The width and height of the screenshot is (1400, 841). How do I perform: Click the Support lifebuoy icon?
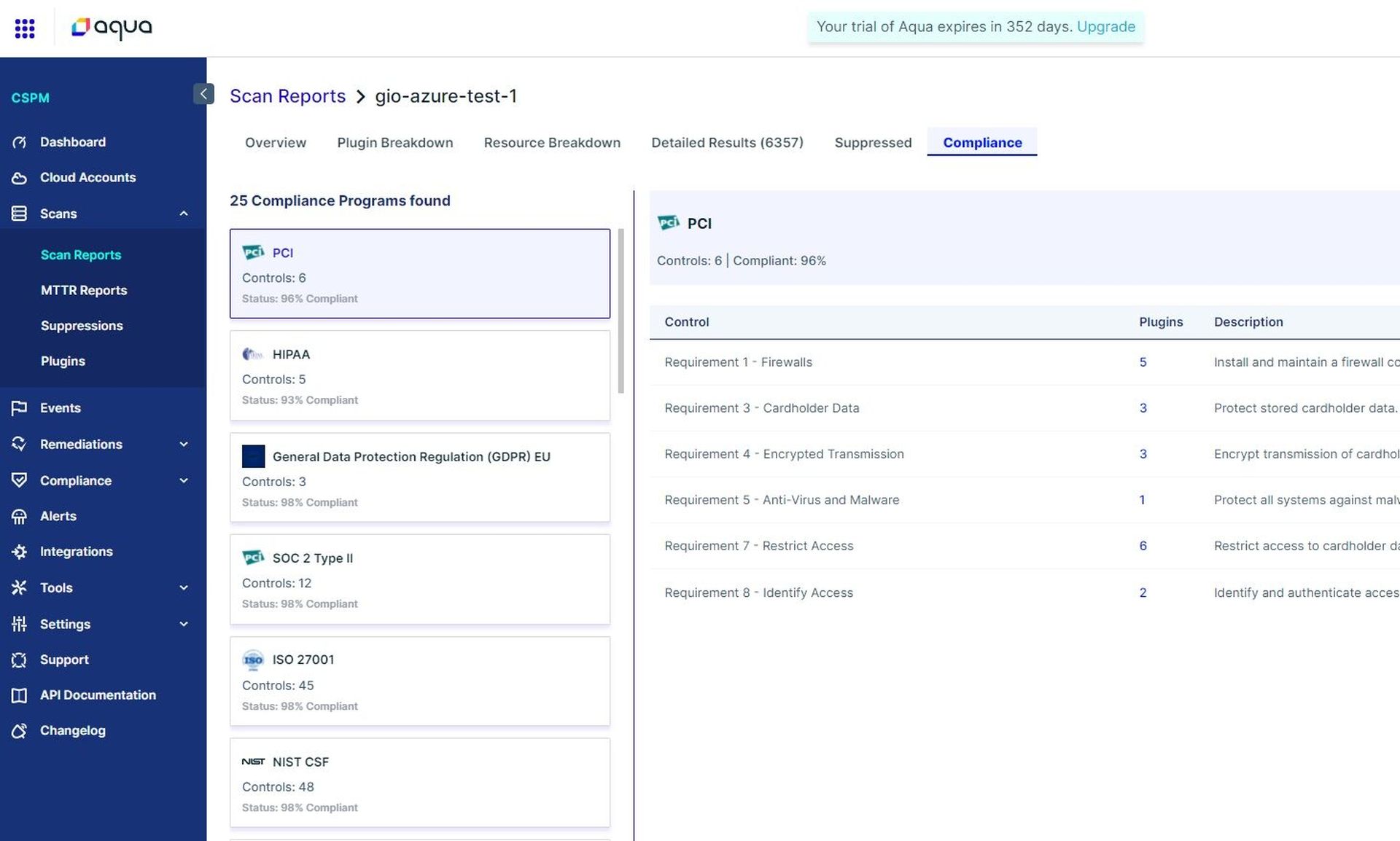point(20,660)
